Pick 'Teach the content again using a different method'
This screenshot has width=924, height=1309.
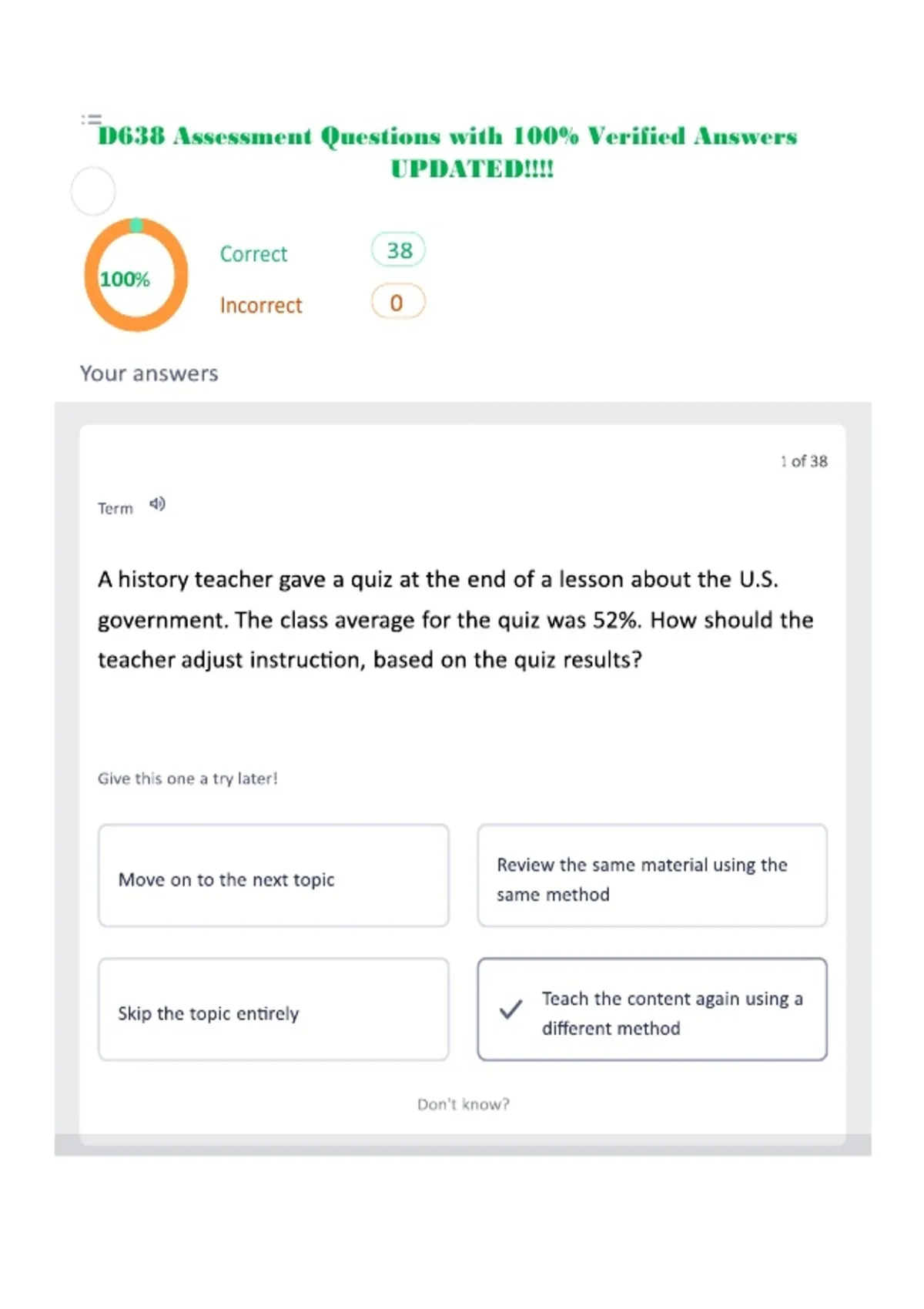pyautogui.click(x=652, y=1009)
